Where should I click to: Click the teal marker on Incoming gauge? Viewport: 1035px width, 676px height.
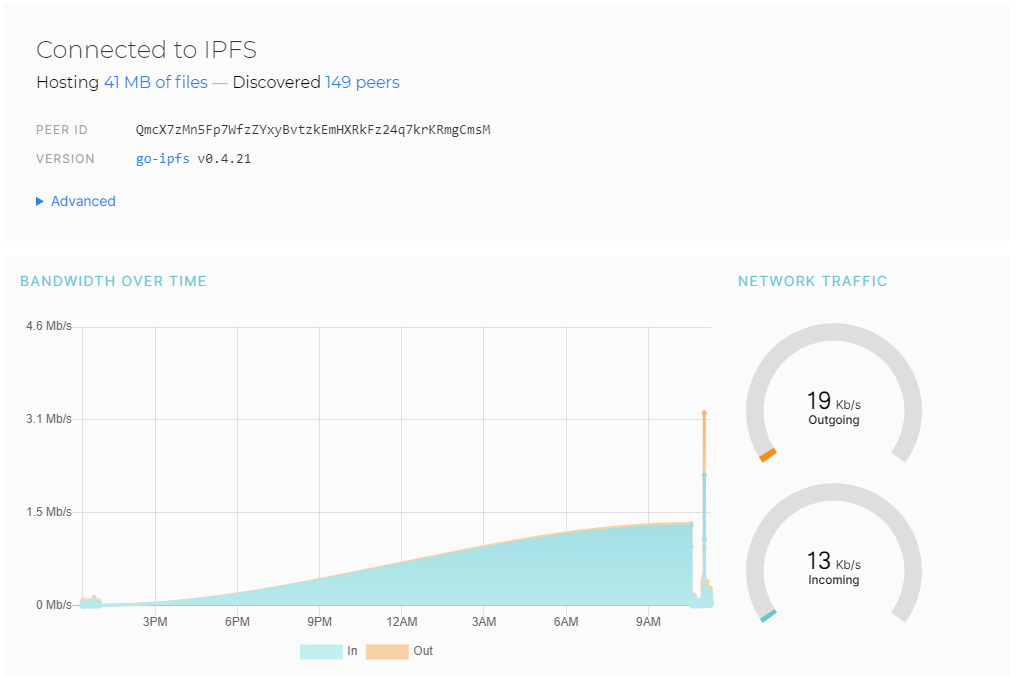coord(768,616)
